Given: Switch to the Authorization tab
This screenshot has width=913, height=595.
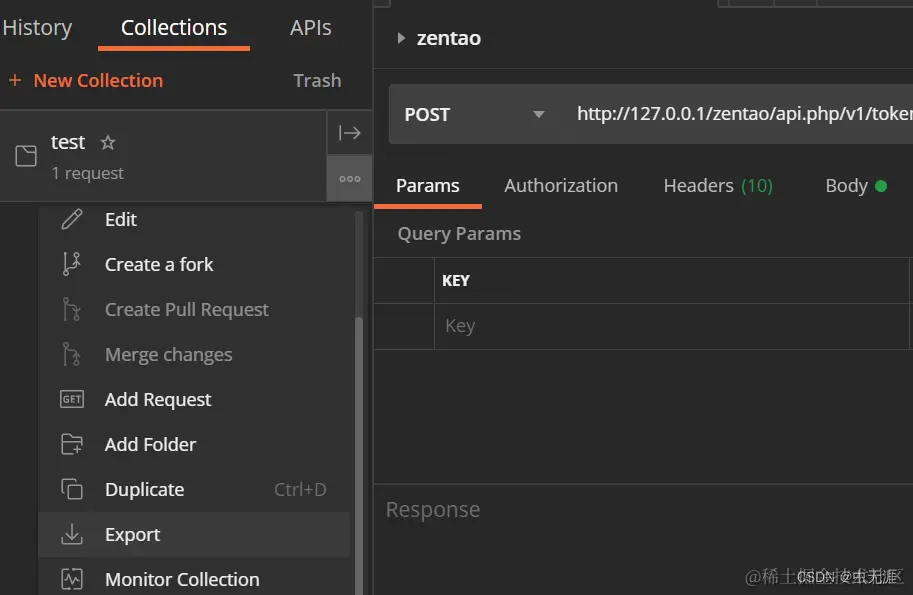Looking at the screenshot, I should click(x=561, y=186).
